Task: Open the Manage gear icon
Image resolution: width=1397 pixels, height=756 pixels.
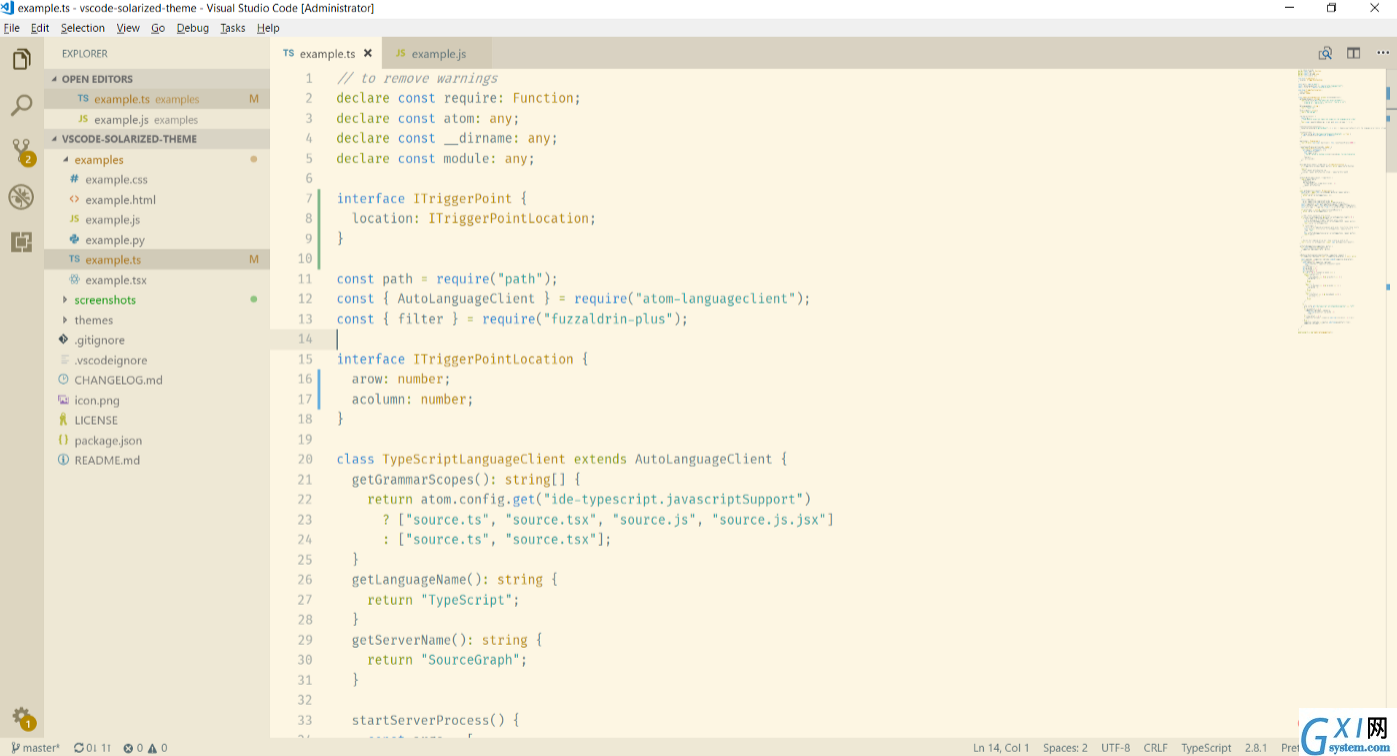Action: [x=22, y=718]
